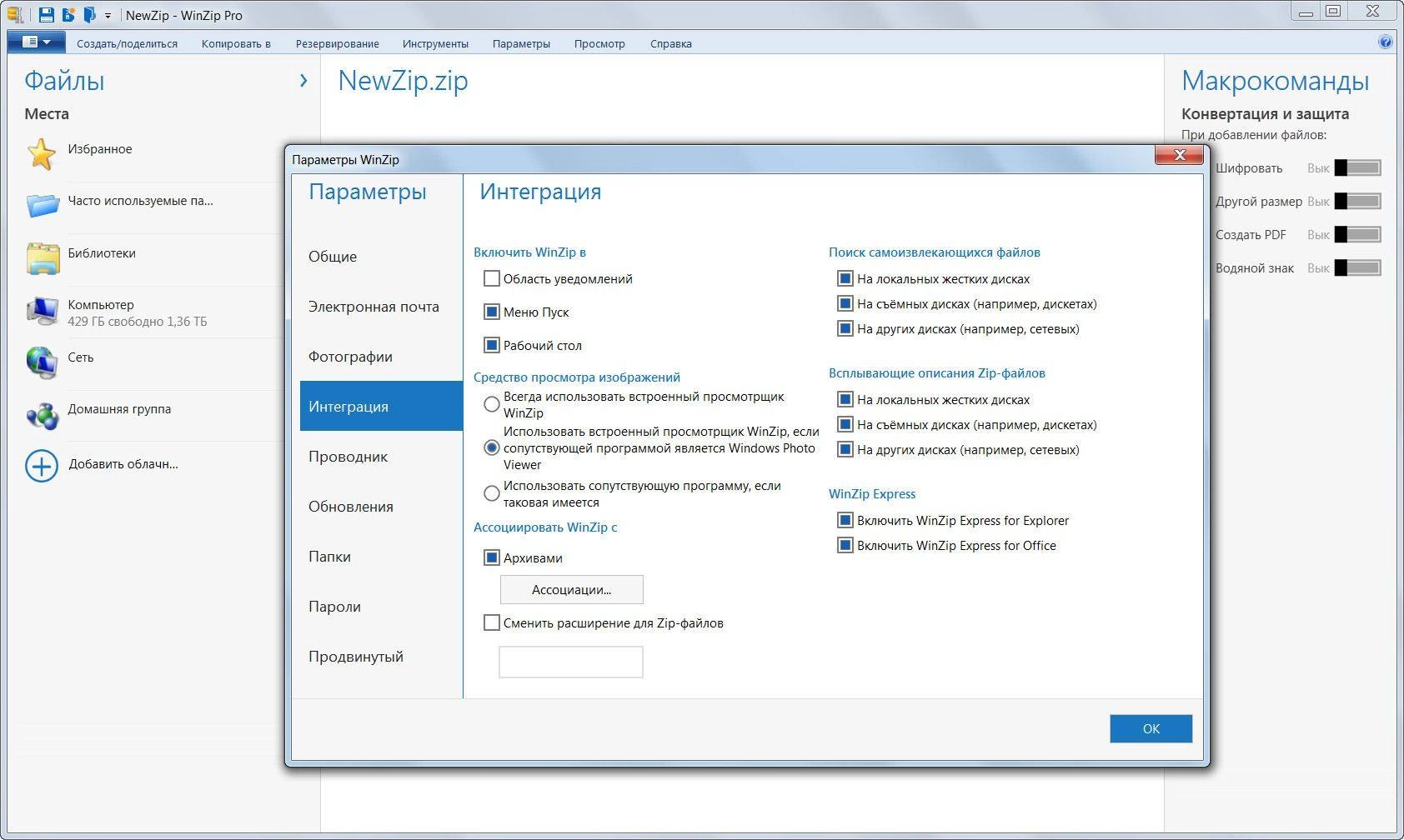Image resolution: width=1404 pixels, height=840 pixels.
Task: Close the Параметры WinZip dialog
Action: coord(1180,155)
